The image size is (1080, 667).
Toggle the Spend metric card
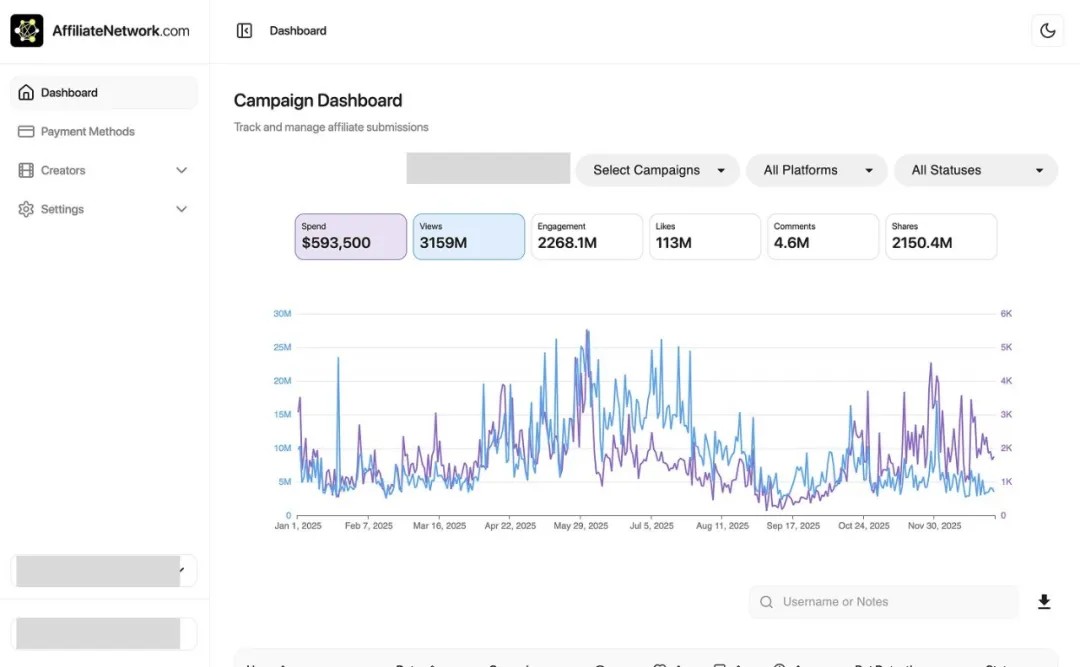pos(350,237)
